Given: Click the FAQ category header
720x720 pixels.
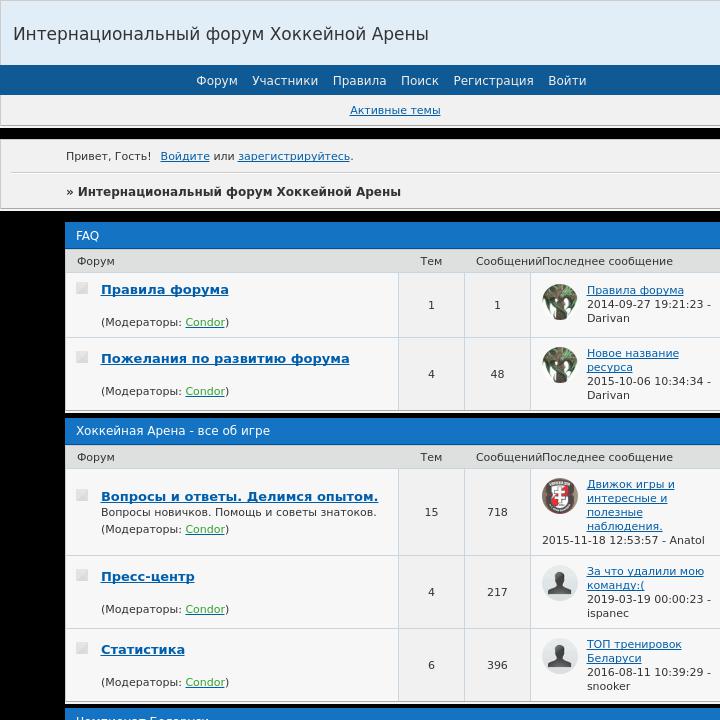Looking at the screenshot, I should [x=87, y=236].
